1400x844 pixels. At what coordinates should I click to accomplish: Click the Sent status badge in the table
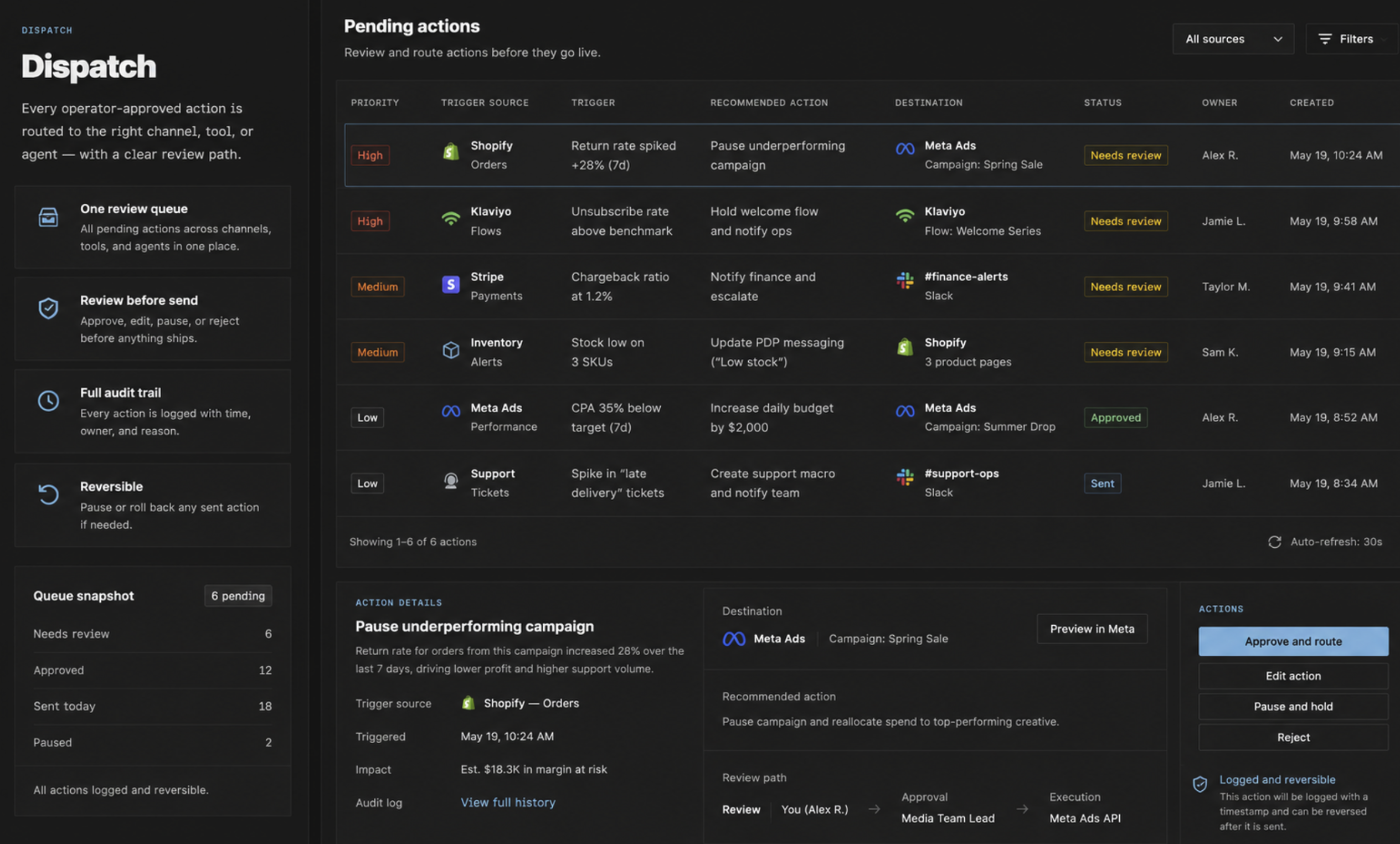tap(1102, 483)
